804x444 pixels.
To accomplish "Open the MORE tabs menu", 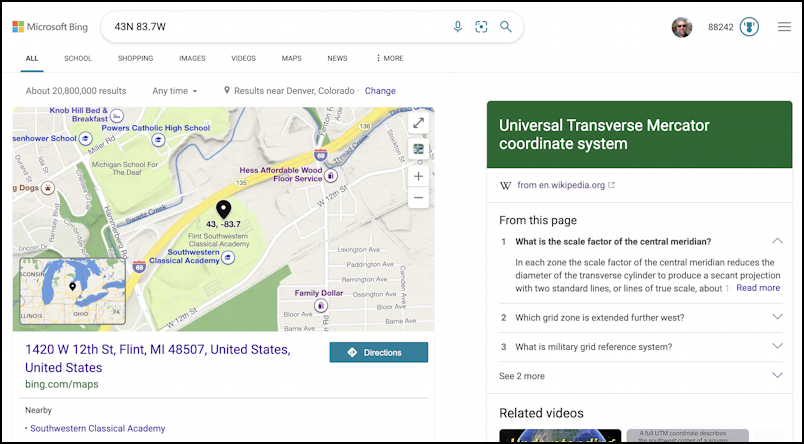I will click(x=389, y=58).
